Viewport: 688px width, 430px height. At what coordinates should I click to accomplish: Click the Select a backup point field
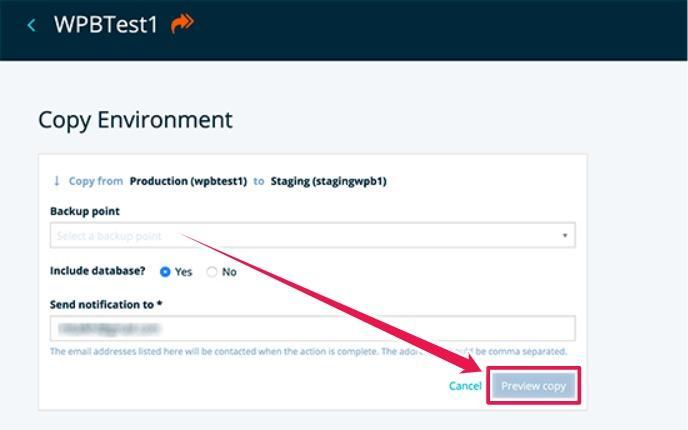(x=312, y=236)
